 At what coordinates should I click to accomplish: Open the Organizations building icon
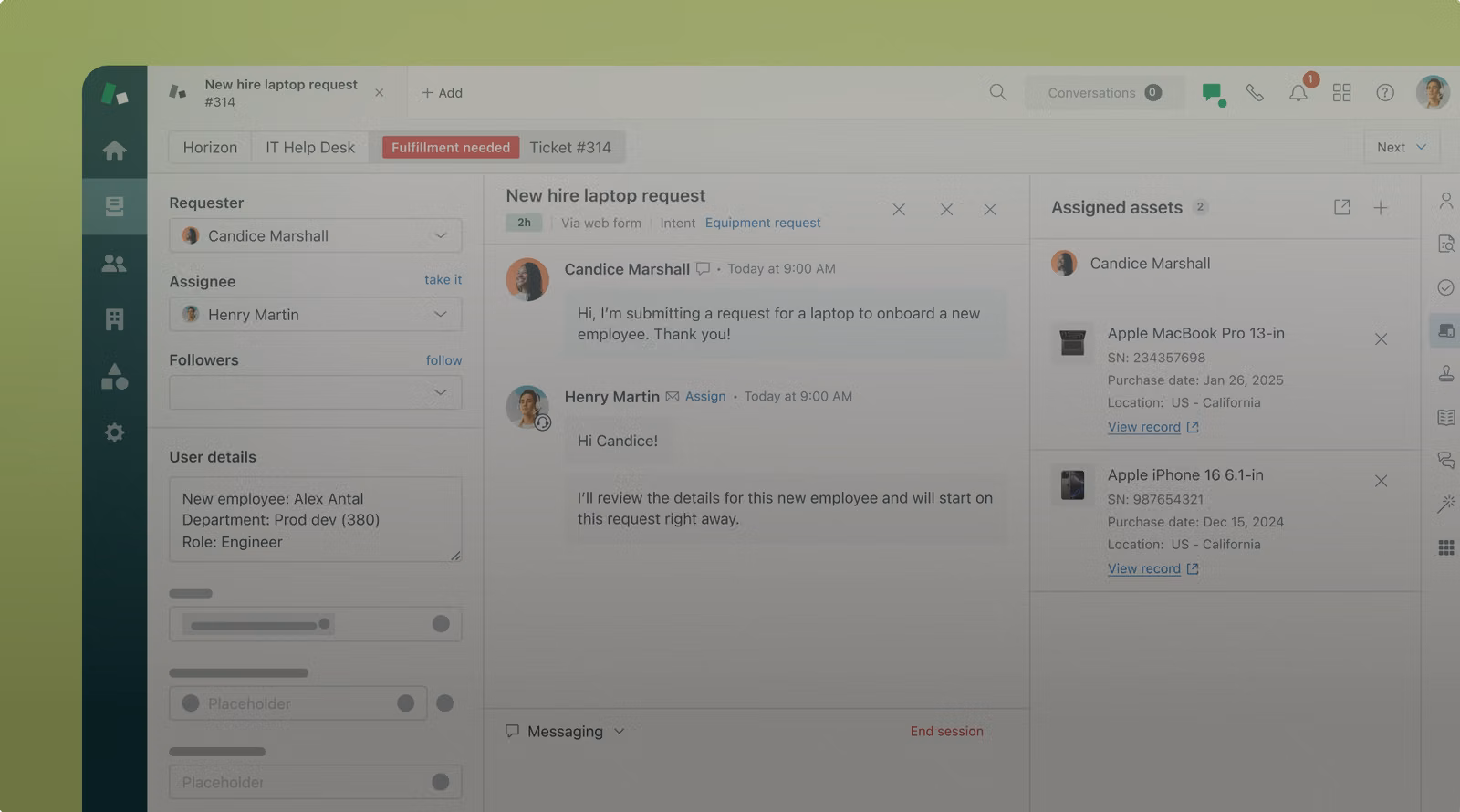click(x=114, y=319)
